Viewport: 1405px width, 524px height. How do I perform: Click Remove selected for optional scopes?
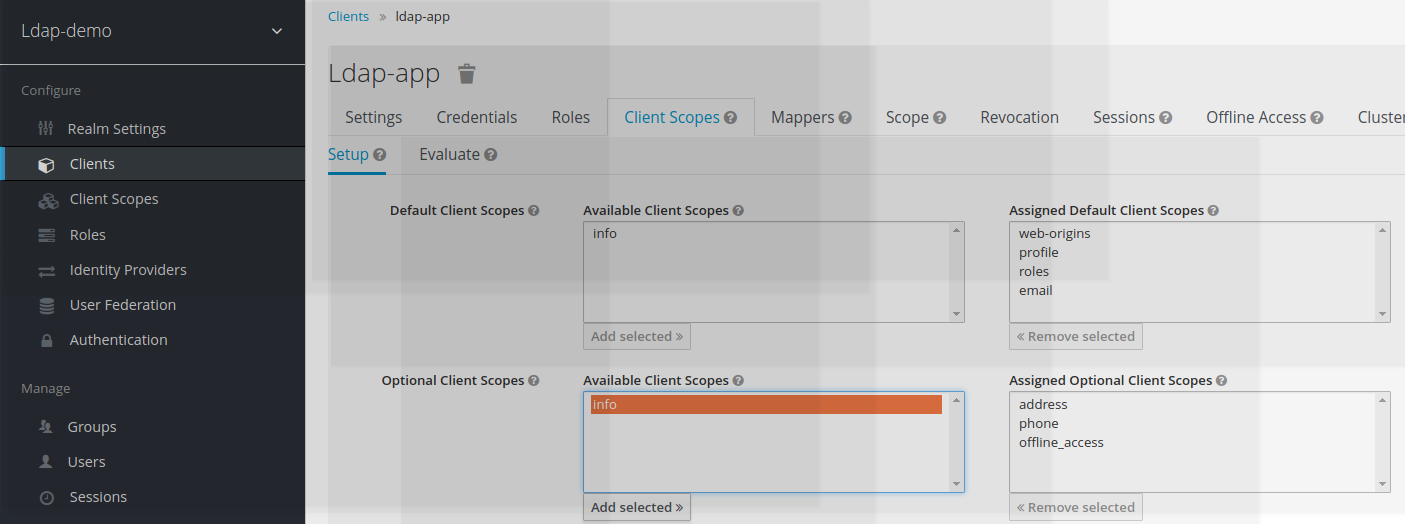(1076, 508)
